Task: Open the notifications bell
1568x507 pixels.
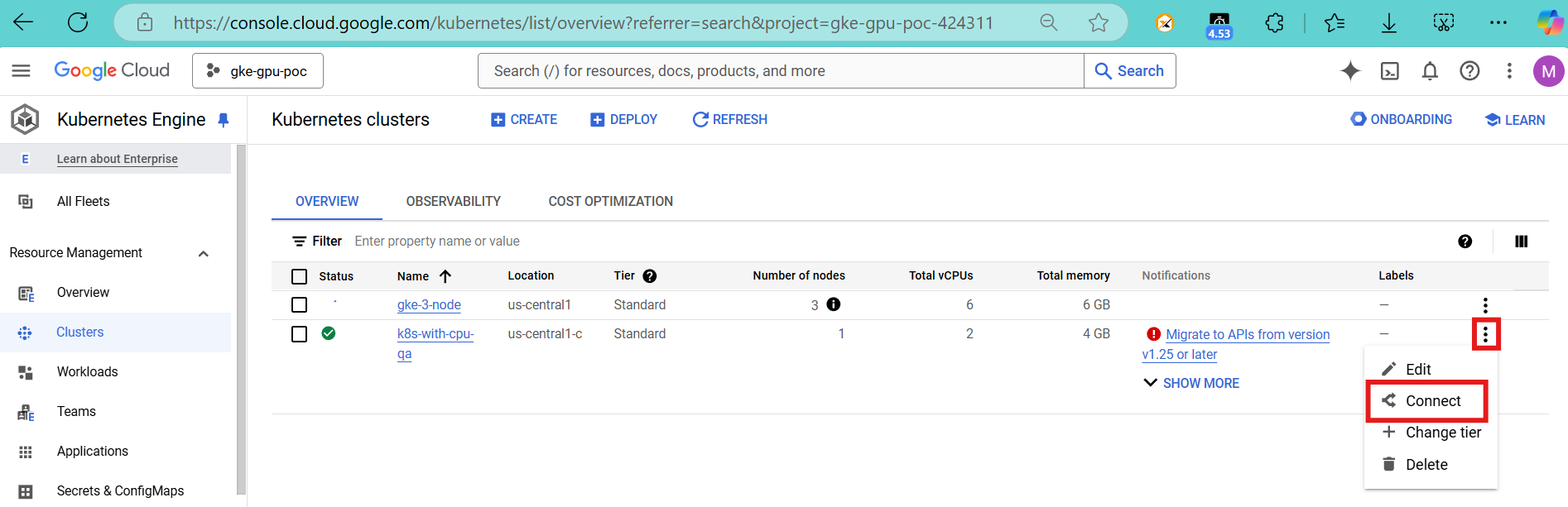Action: (x=1430, y=71)
